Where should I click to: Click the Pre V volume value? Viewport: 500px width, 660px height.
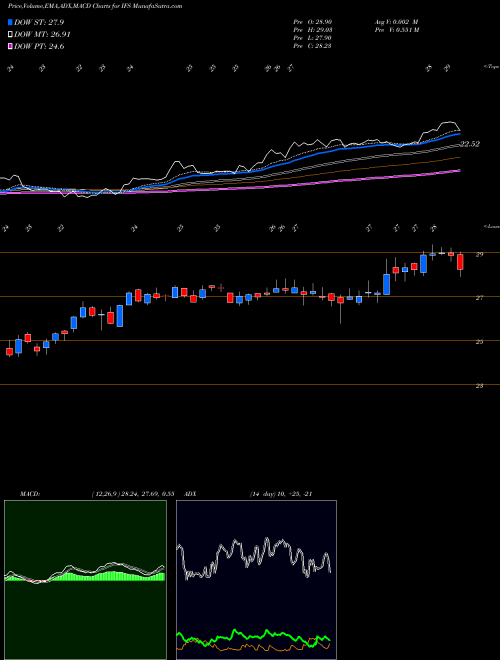tap(396, 30)
